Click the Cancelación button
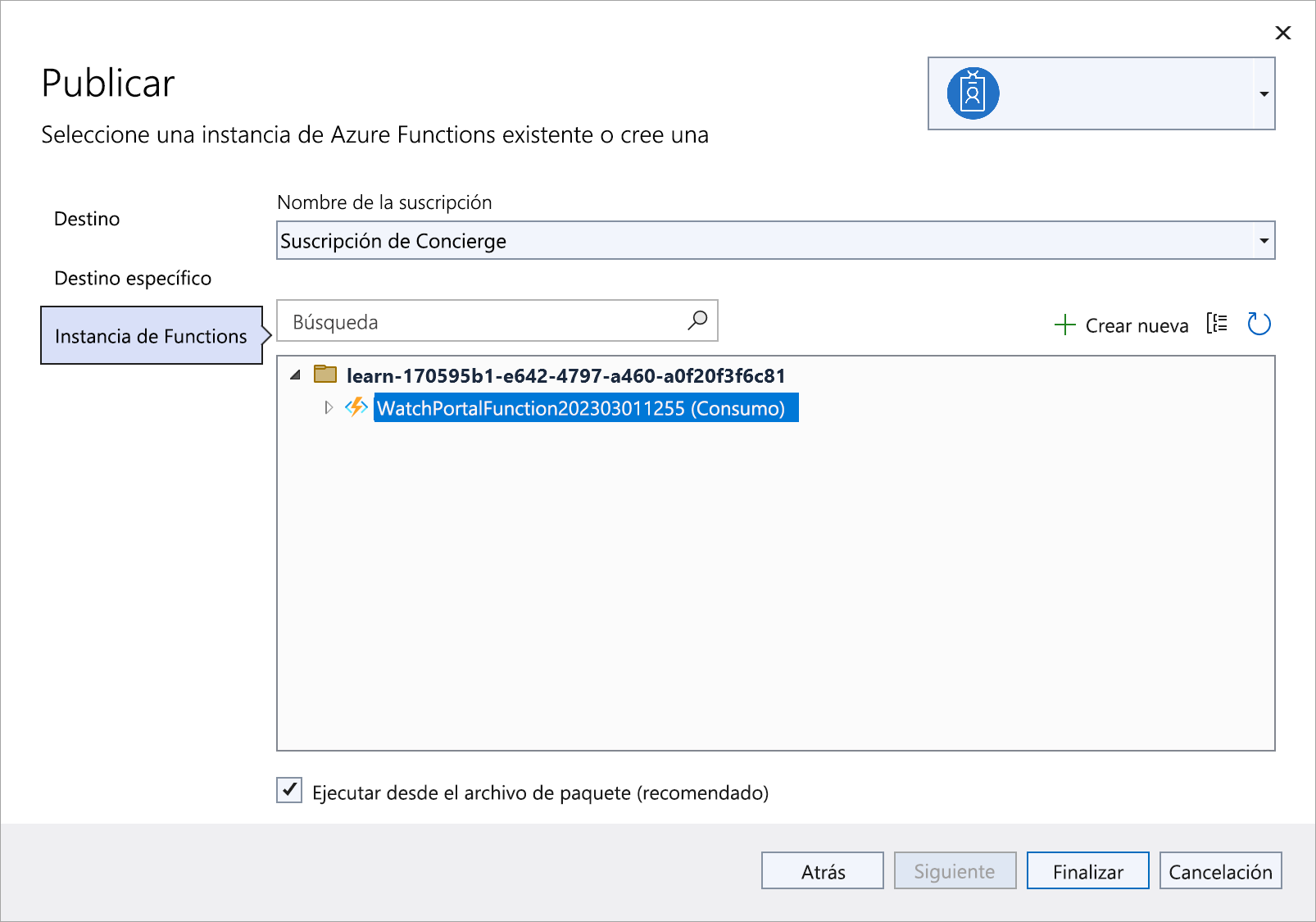Screen dimensions: 1316x922 [x=1221, y=870]
